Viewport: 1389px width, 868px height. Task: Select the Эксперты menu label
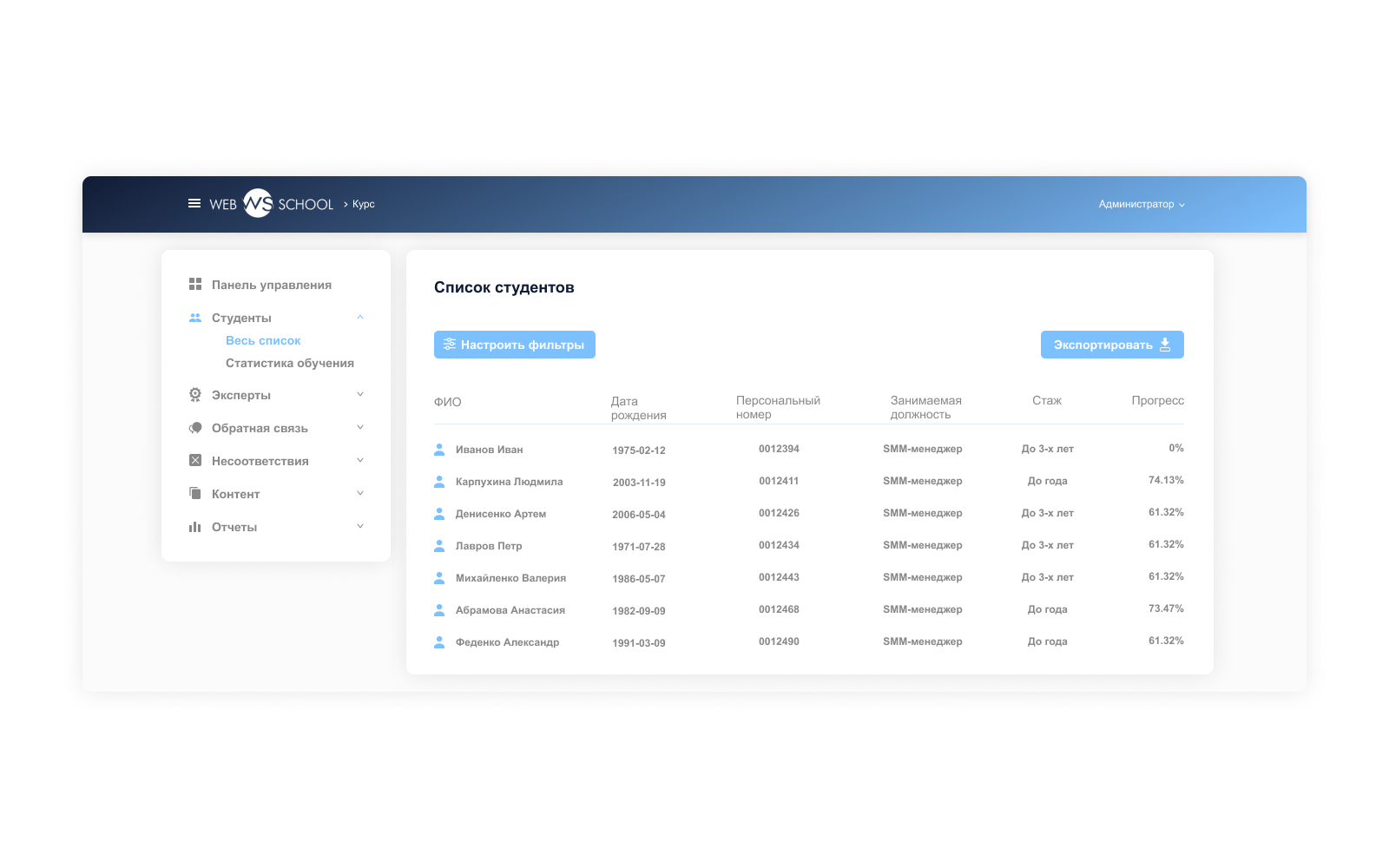(241, 395)
